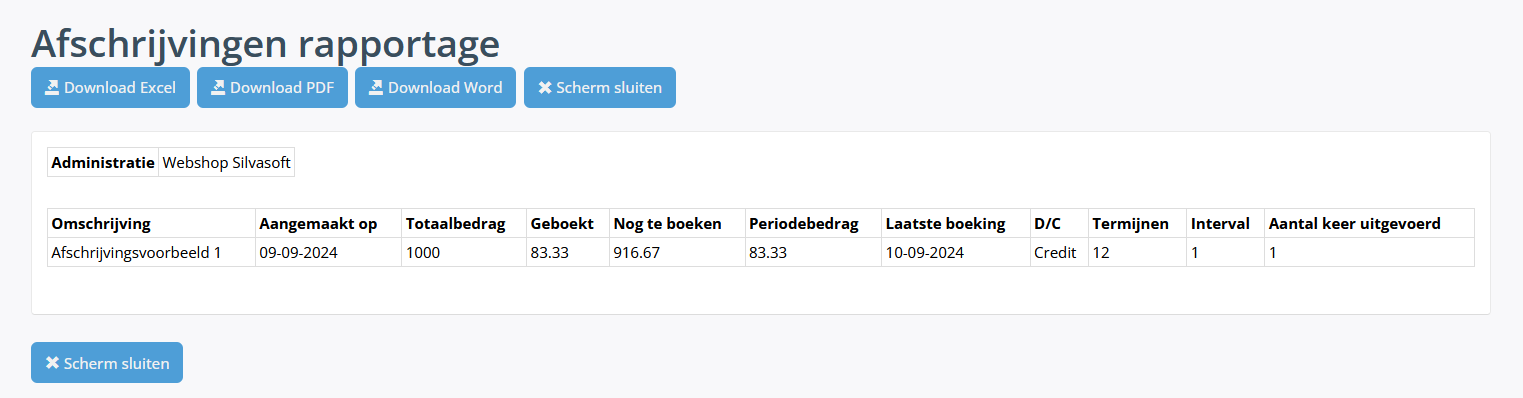Click the X icon on bottom Scherm sluiten
Image resolution: width=1523 pixels, height=398 pixels.
click(x=52, y=363)
